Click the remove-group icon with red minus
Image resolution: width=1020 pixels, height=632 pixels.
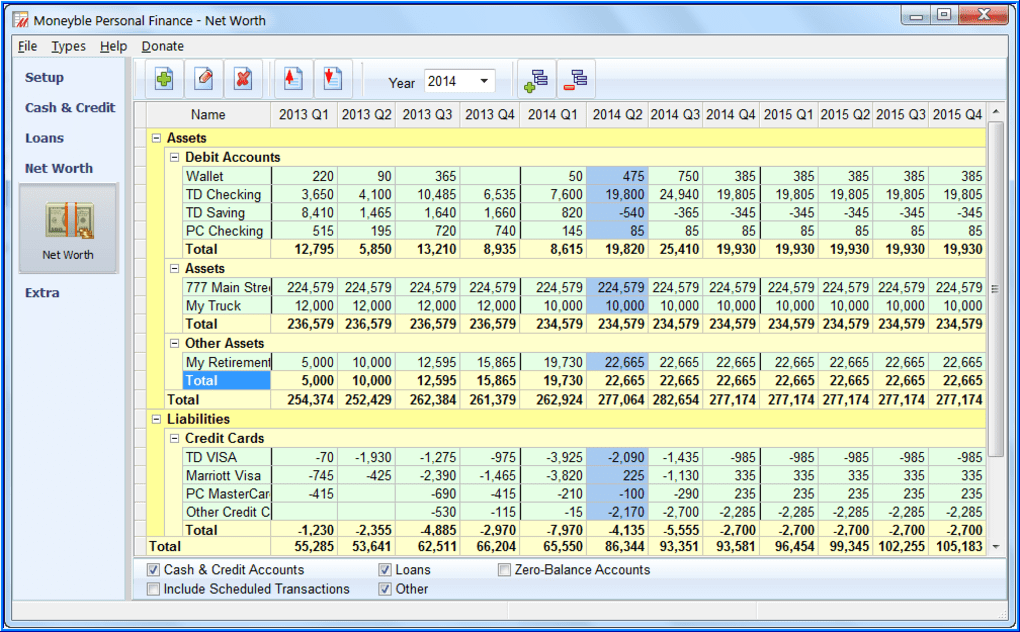click(x=575, y=78)
